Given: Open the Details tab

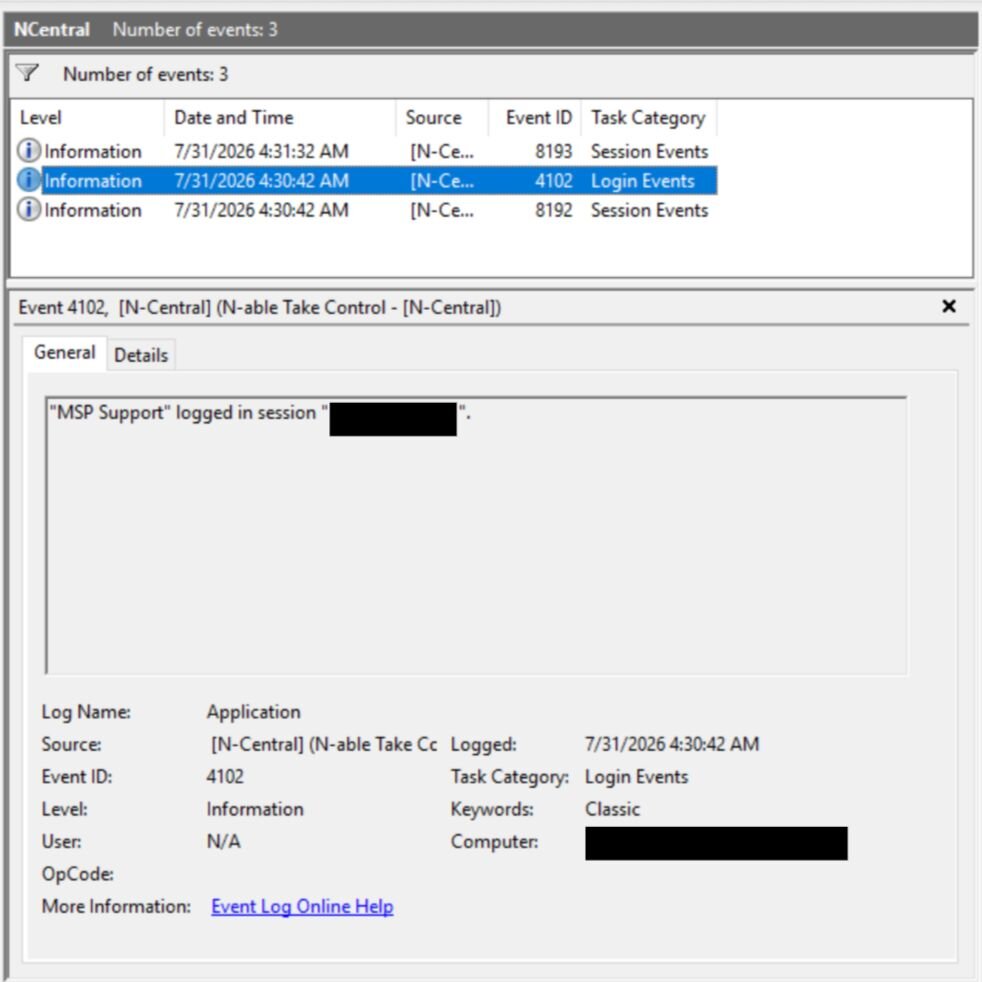Looking at the screenshot, I should point(141,355).
